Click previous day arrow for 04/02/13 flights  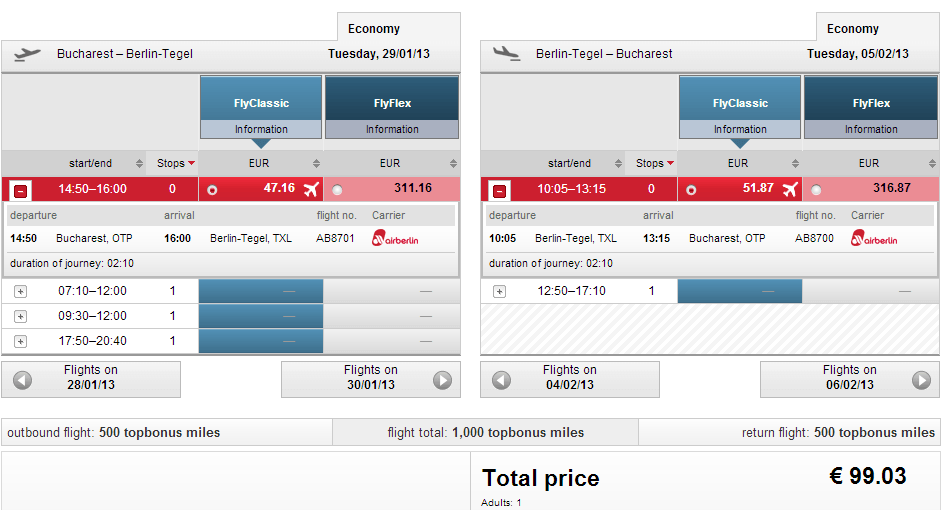click(x=501, y=380)
